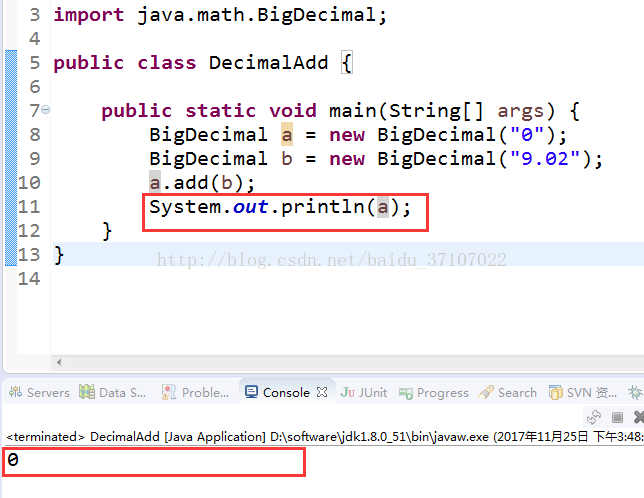Click the "0" string literal on line 8
Viewport: 644px width, 498px height.
(x=527, y=135)
